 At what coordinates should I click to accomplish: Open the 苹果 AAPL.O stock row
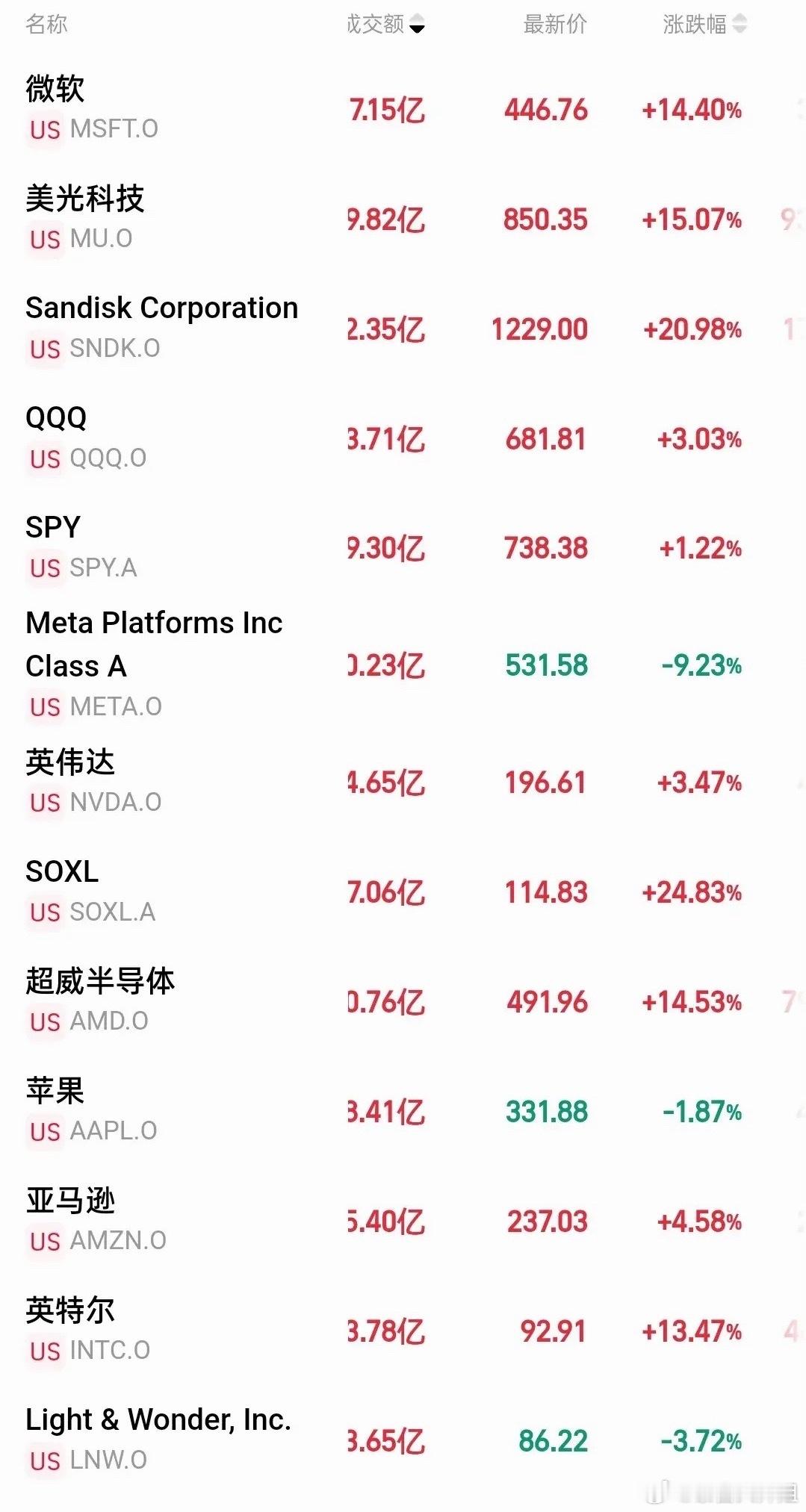pyautogui.click(x=403, y=1112)
